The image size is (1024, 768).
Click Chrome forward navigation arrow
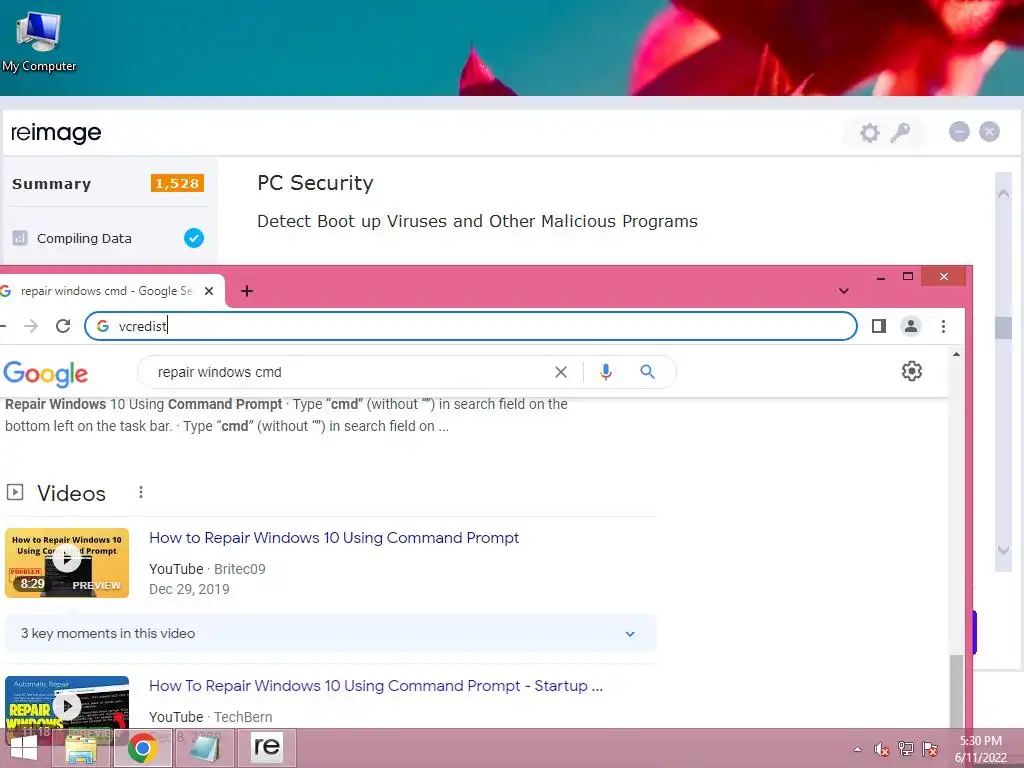(31, 326)
